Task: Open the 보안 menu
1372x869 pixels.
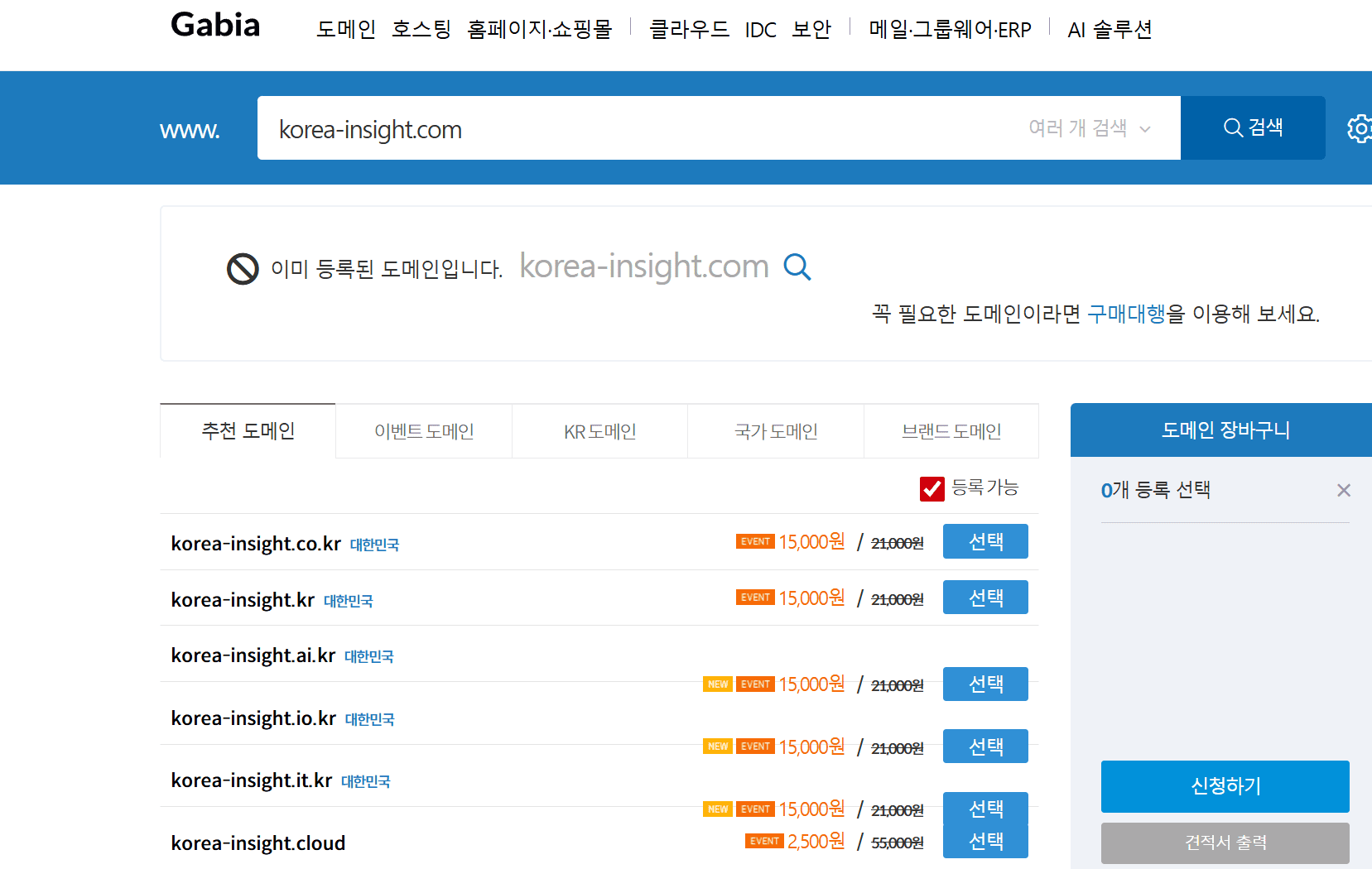Action: [x=811, y=29]
